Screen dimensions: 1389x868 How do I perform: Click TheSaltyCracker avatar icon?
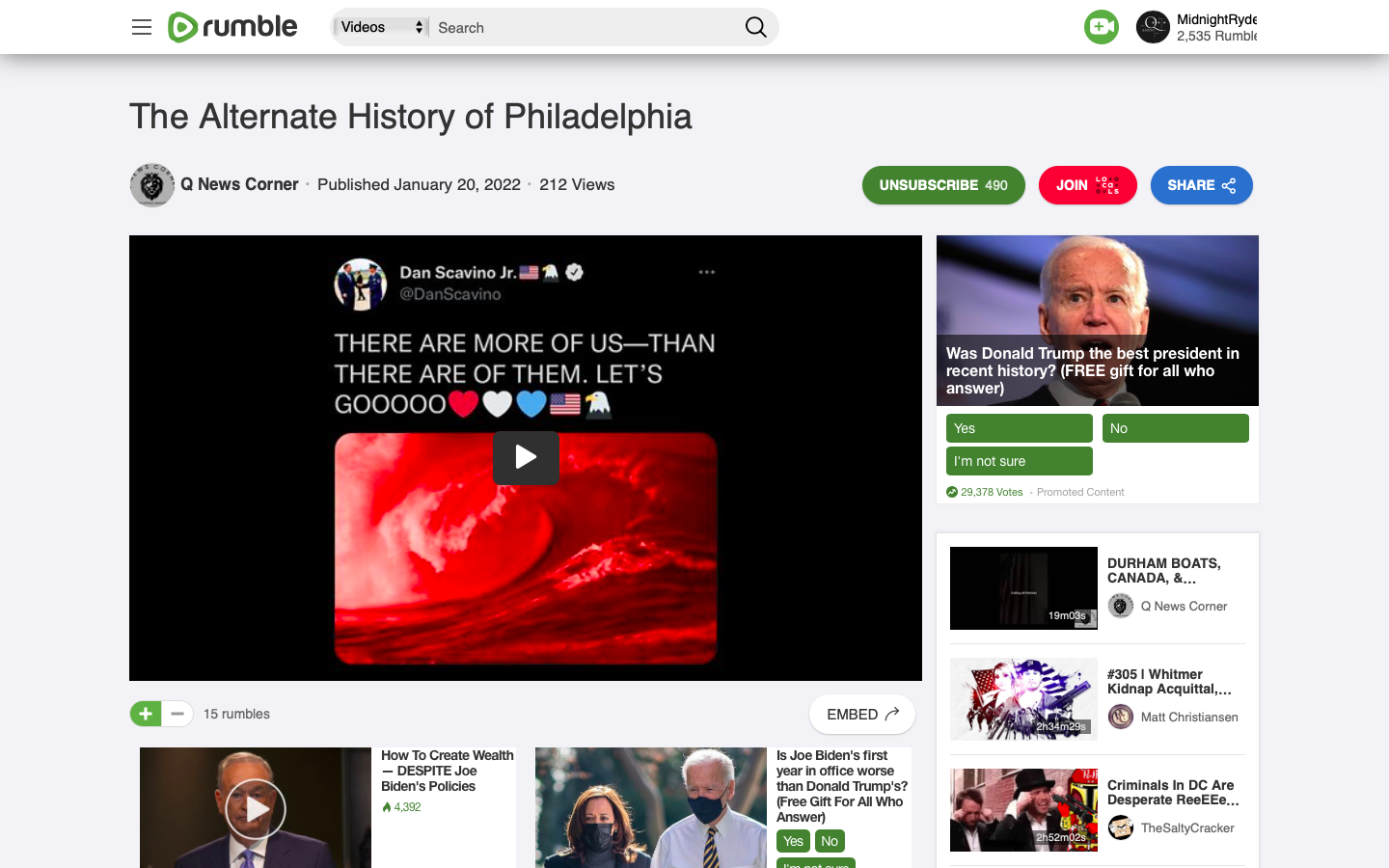tap(1121, 827)
